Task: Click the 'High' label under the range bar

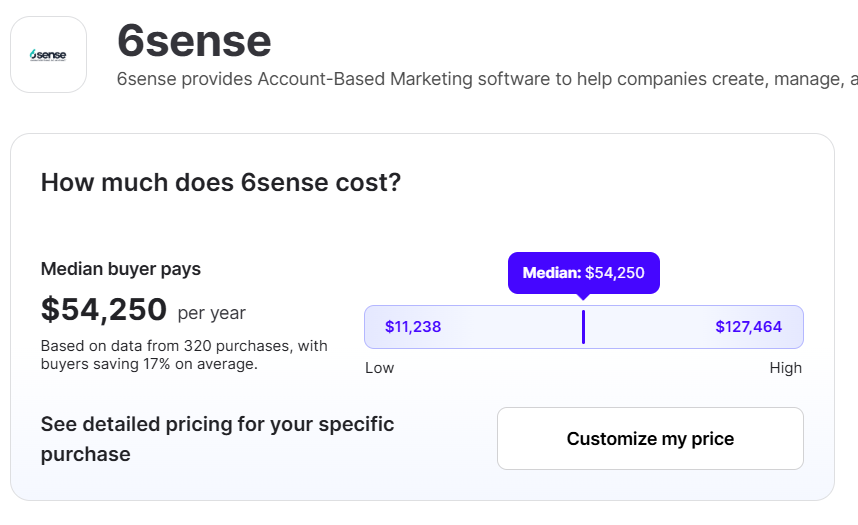Action: 785,368
